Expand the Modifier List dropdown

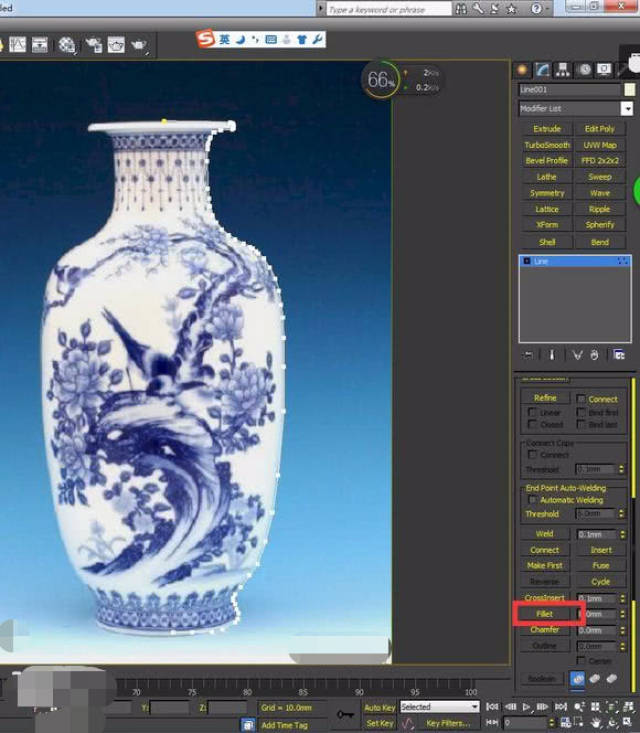(627, 108)
